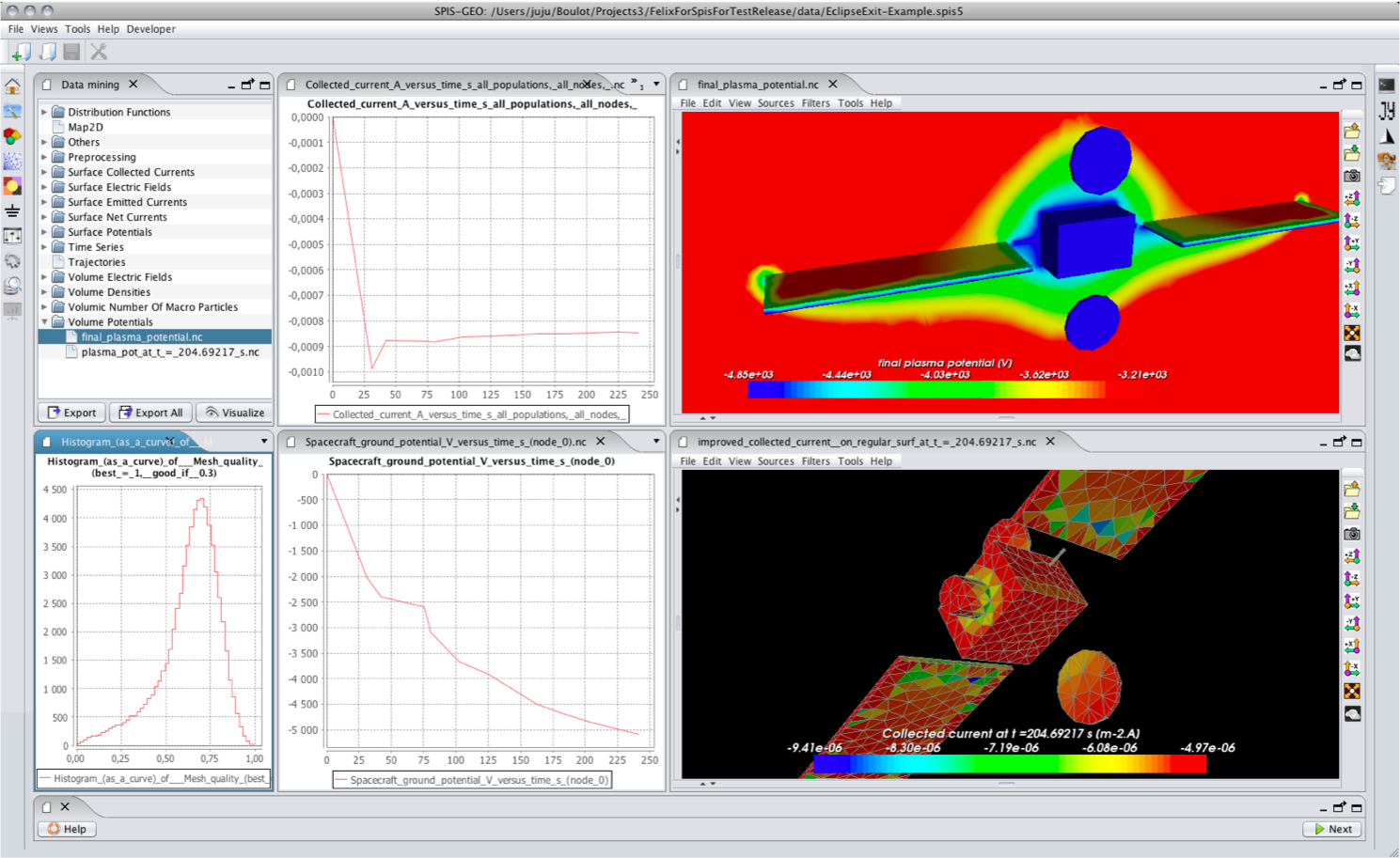Open the mesh module icon in left sidebar

click(12, 162)
